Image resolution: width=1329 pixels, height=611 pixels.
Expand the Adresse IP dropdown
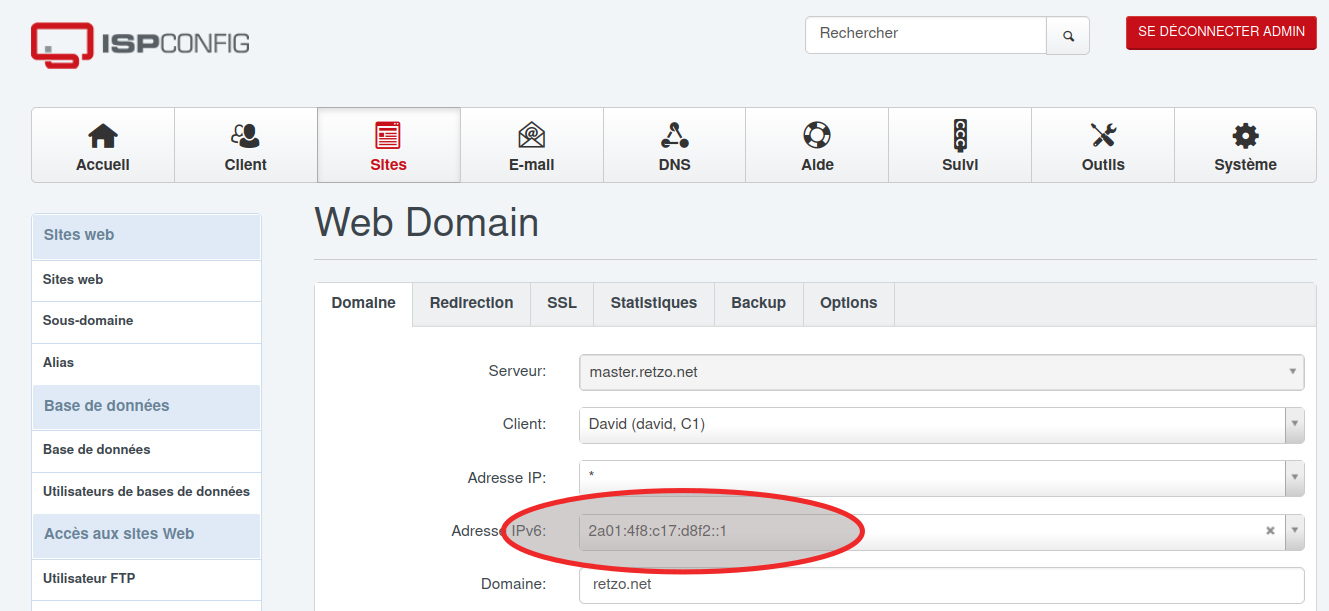click(x=1295, y=477)
